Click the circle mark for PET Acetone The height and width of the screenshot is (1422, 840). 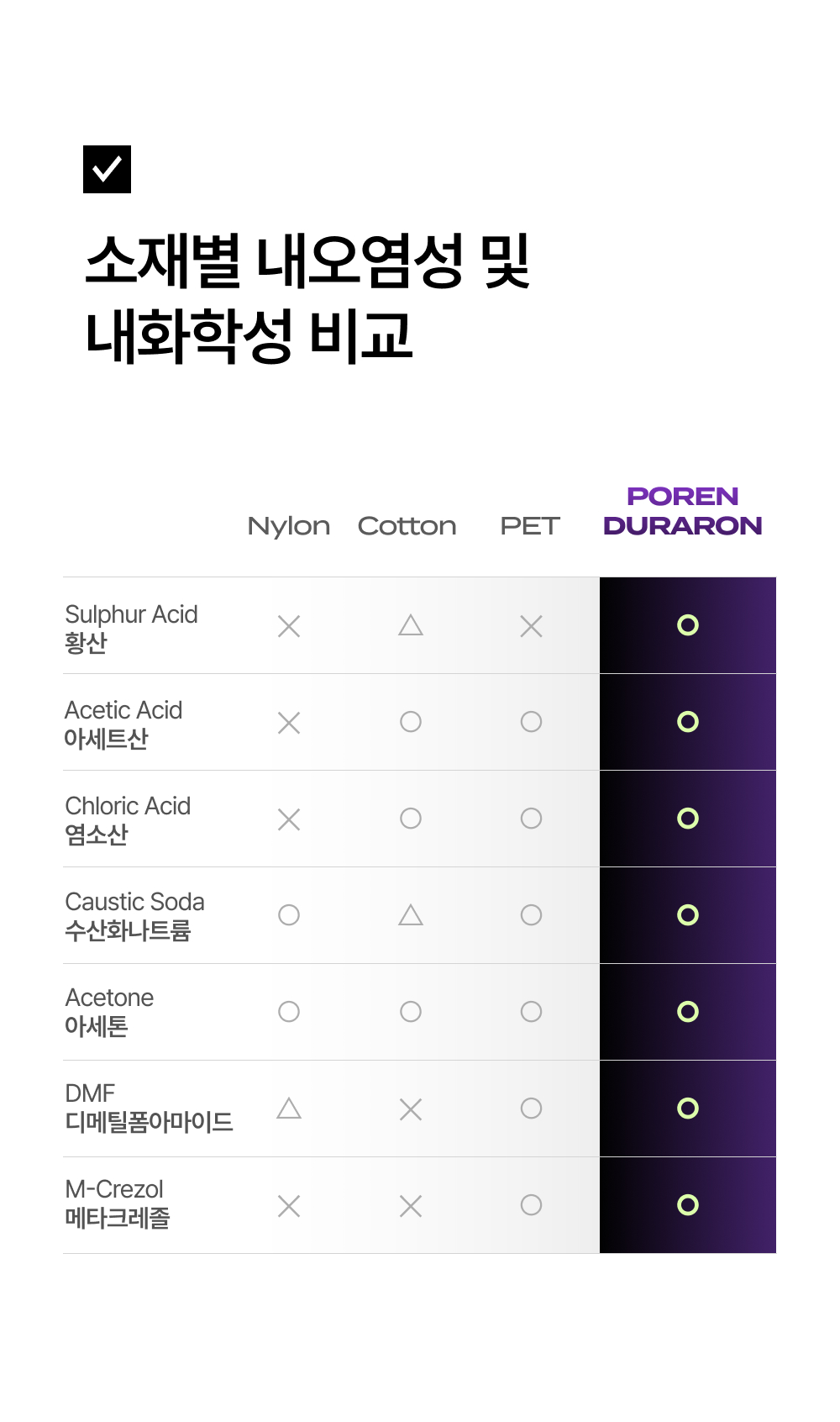coord(531,1012)
